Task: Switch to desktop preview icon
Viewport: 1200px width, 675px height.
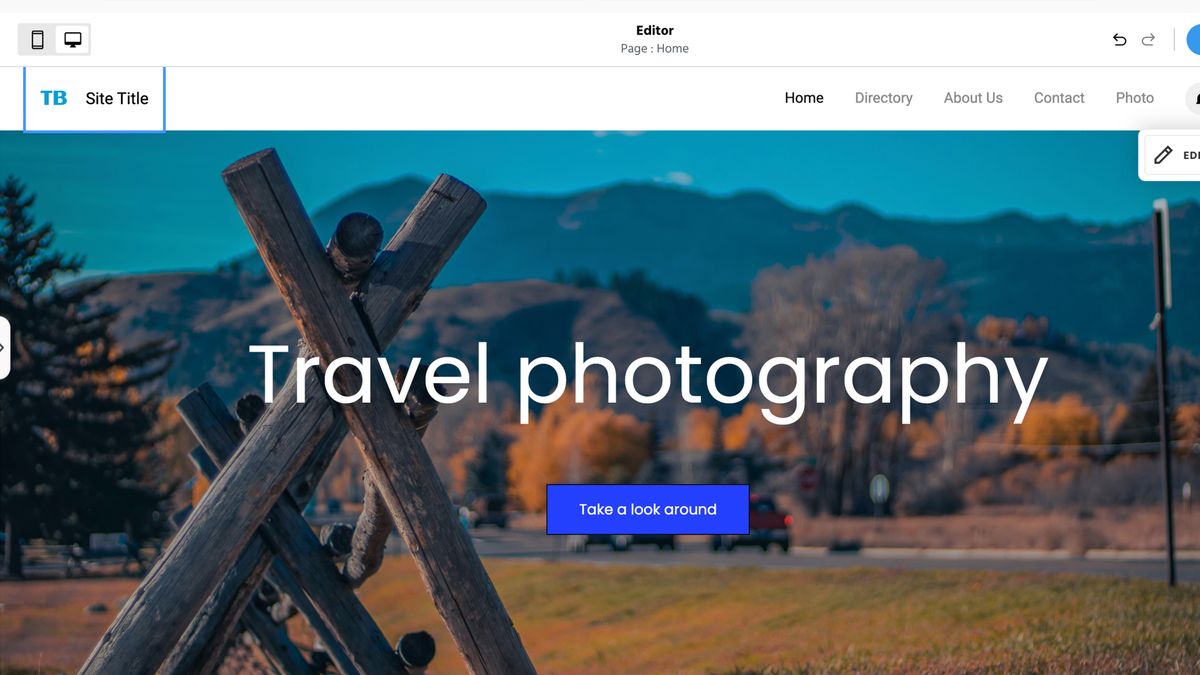Action: click(x=73, y=40)
